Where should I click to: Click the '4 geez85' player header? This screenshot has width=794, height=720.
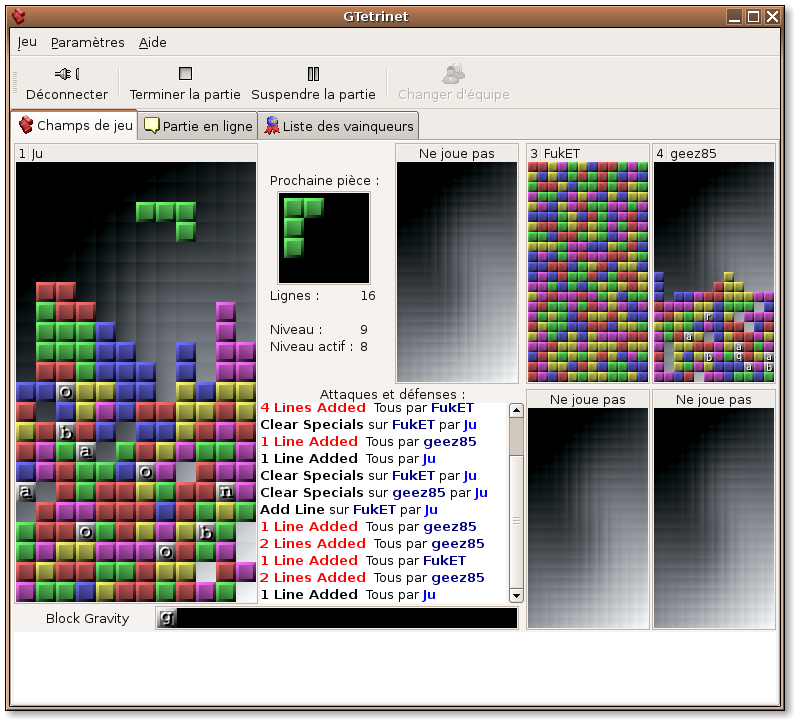[x=714, y=153]
